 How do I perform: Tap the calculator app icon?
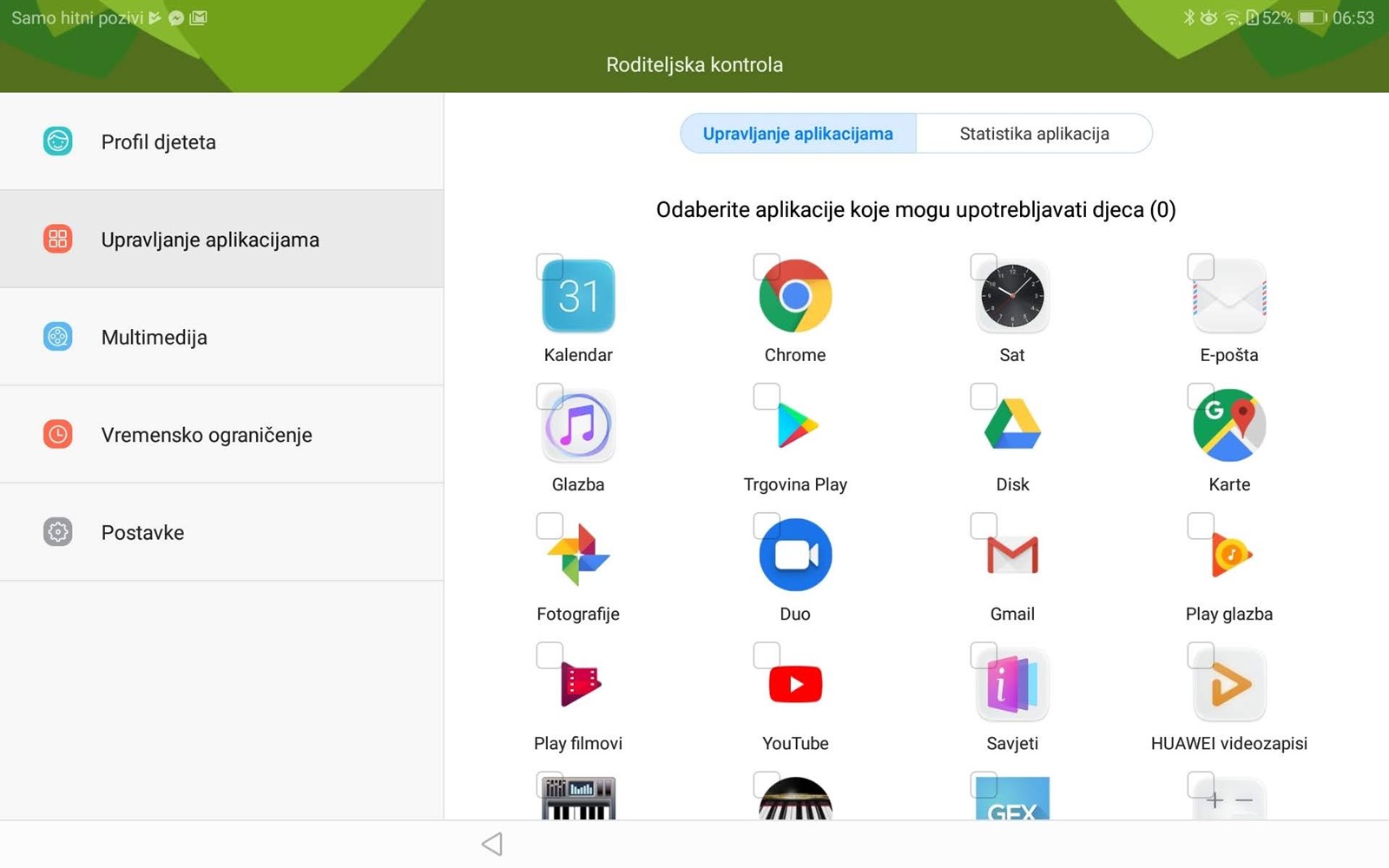pos(1229,799)
